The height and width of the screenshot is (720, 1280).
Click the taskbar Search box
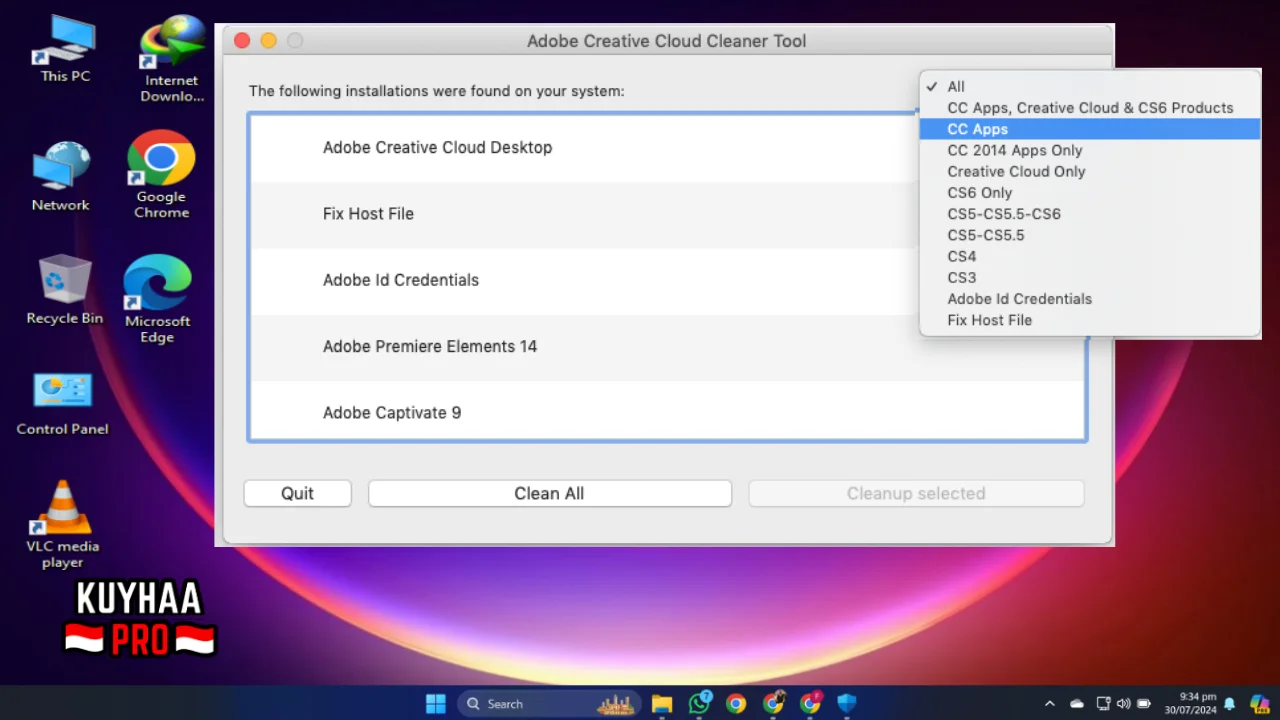(550, 704)
